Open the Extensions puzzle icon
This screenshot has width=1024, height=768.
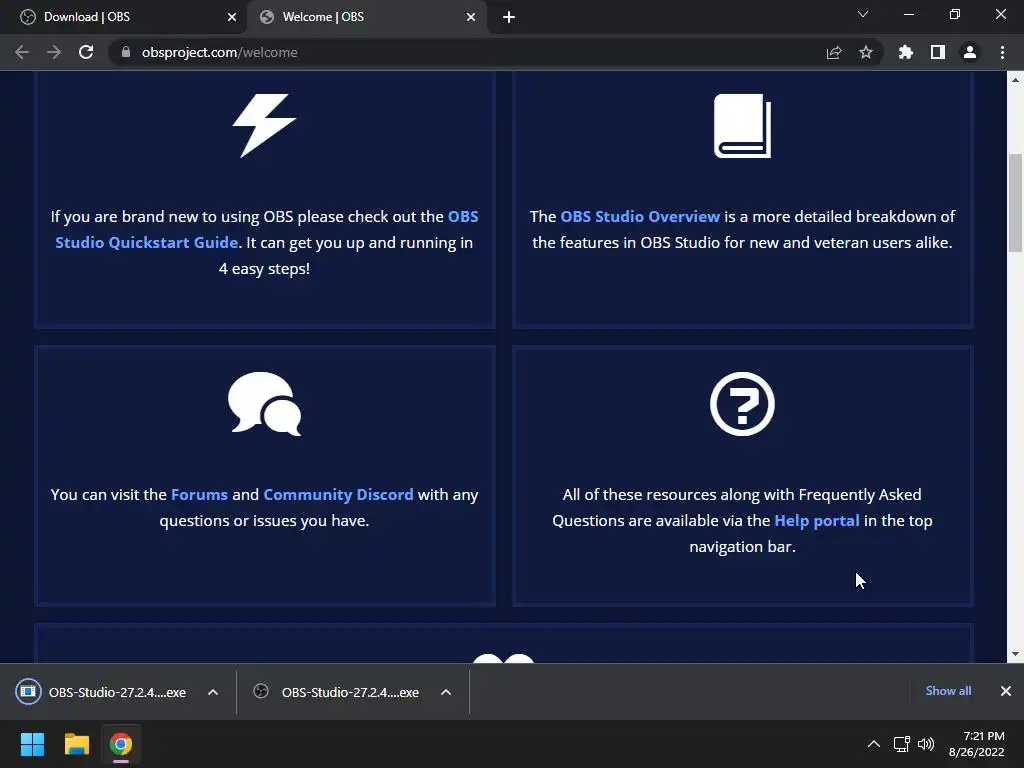click(906, 52)
